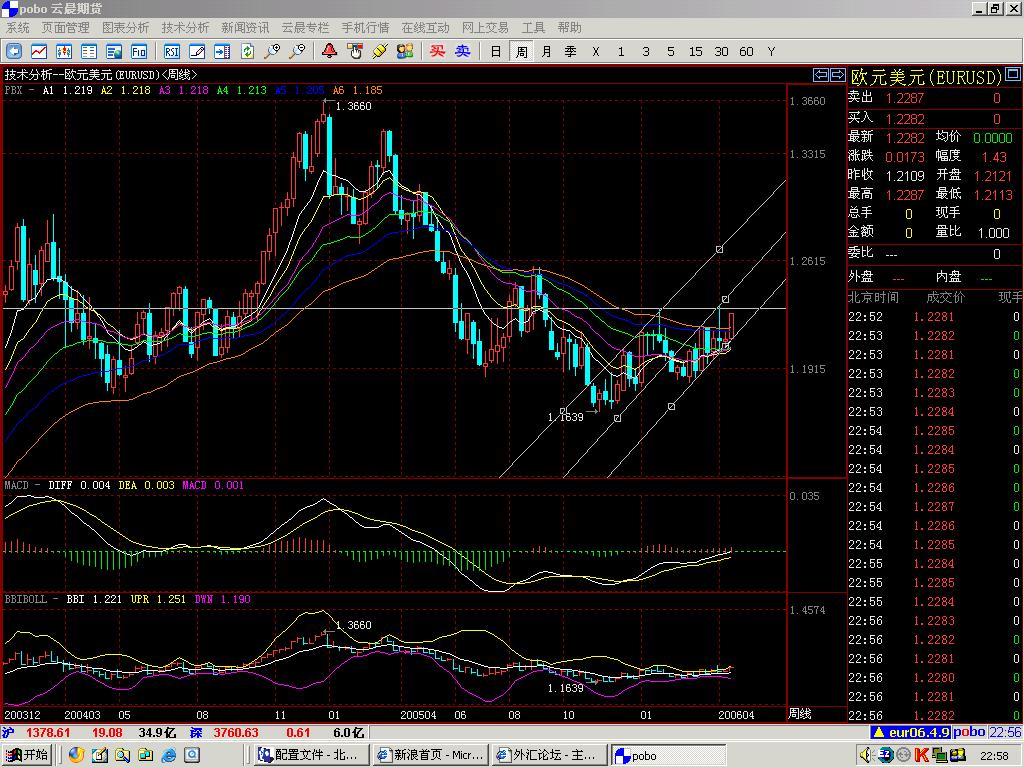Open the 网上交易 menu

485,27
